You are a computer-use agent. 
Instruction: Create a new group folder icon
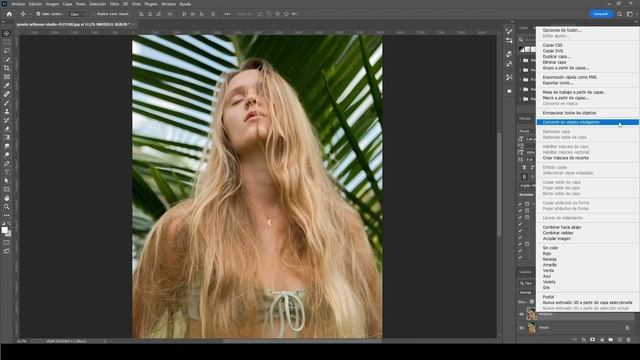(611, 340)
